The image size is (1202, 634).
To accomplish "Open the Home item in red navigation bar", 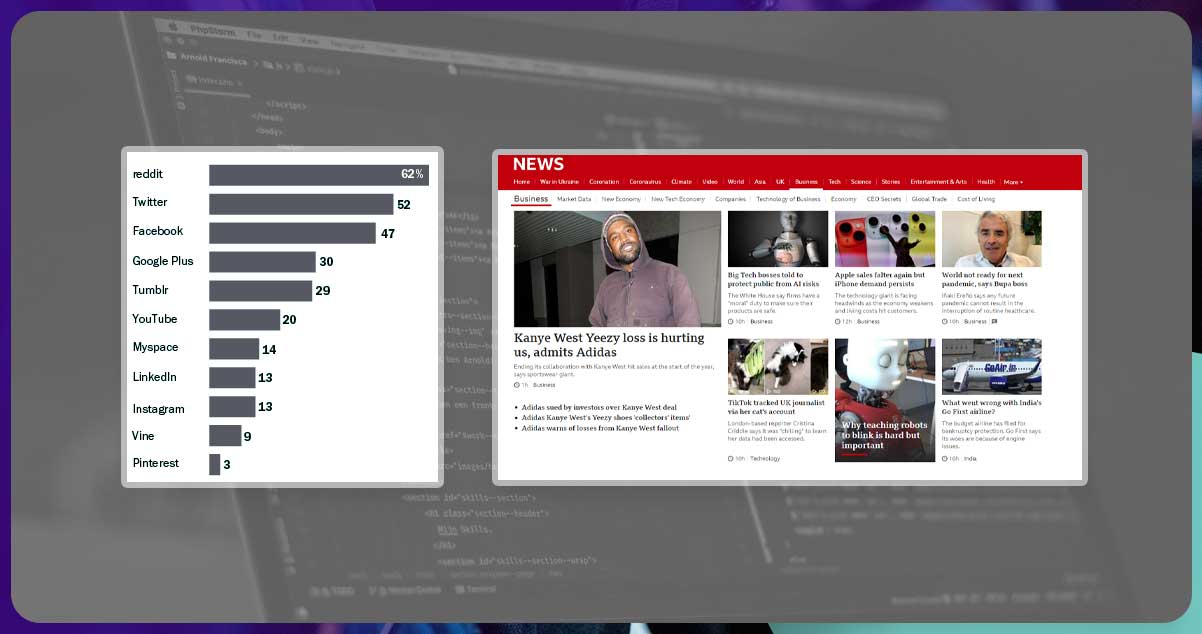I will click(x=521, y=182).
